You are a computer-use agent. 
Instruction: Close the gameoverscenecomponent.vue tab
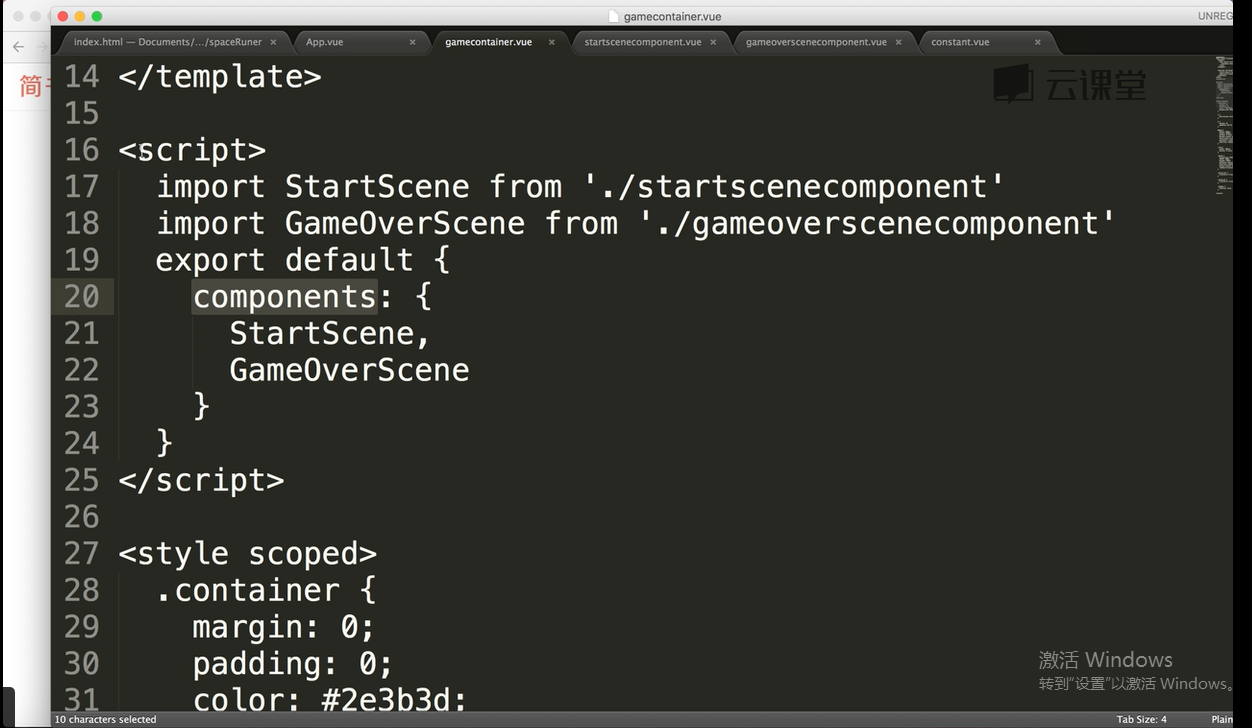[x=899, y=42]
